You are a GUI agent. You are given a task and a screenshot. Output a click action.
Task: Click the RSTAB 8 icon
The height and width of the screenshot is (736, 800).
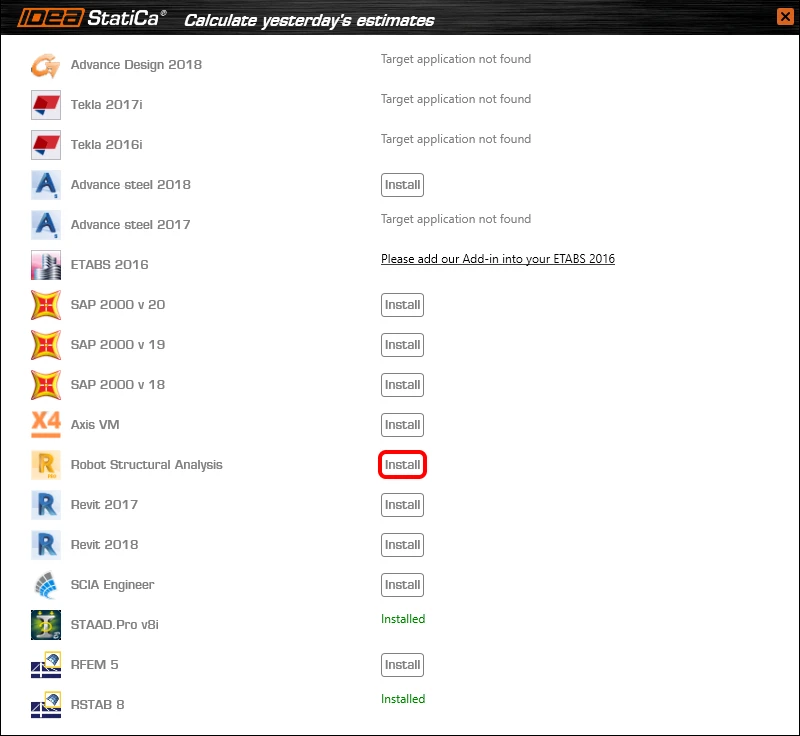coord(45,705)
